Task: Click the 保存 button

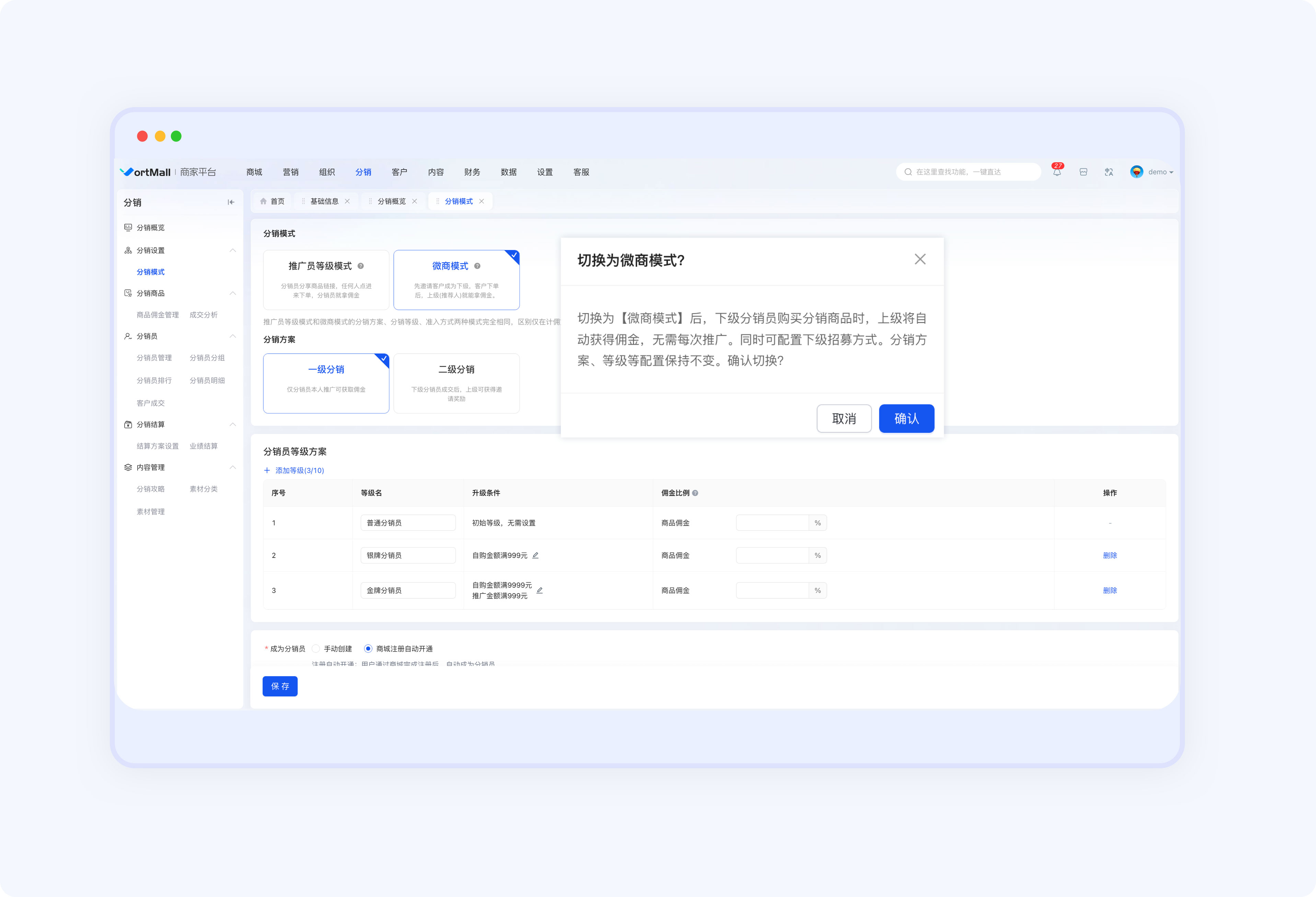Action: (280, 686)
